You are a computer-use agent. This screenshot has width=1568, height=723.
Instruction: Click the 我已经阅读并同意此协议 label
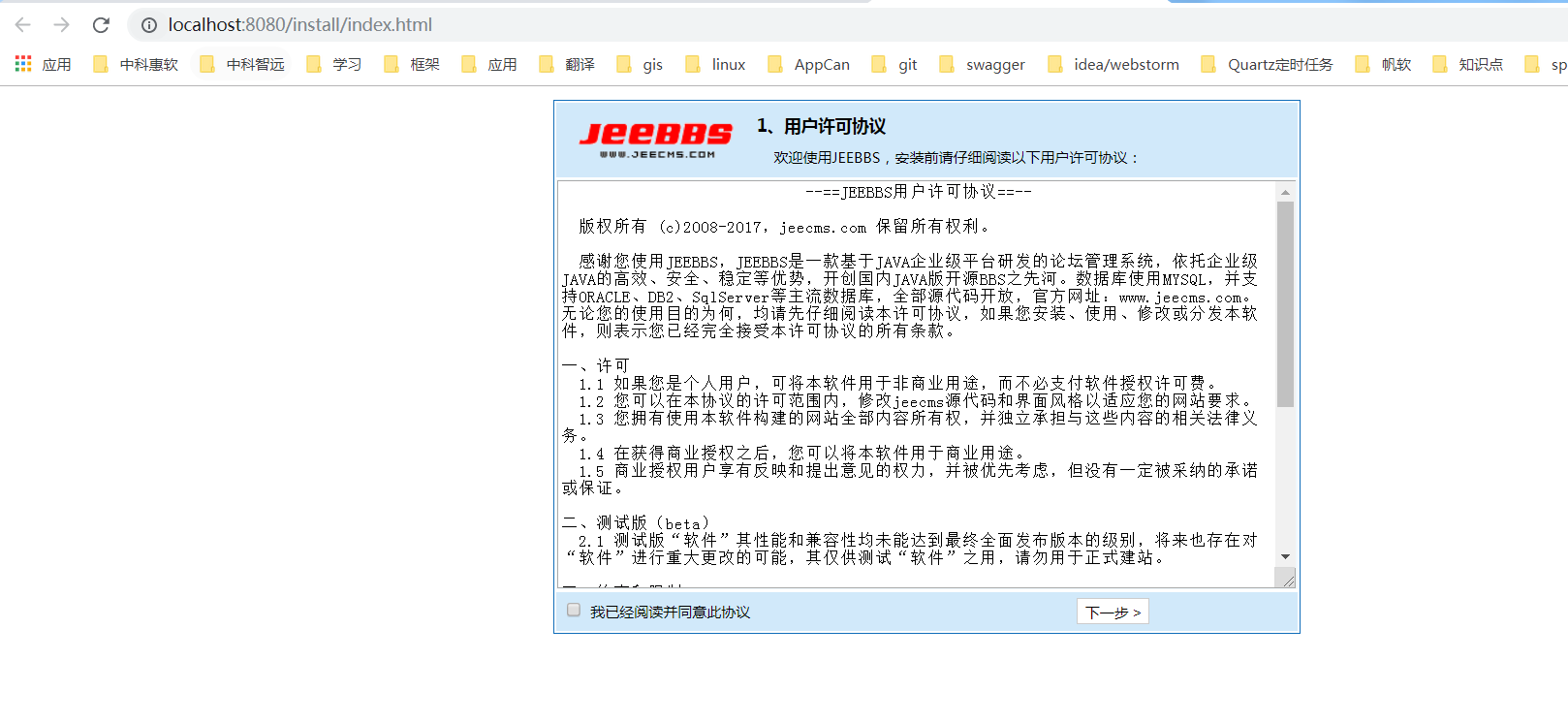(670, 613)
